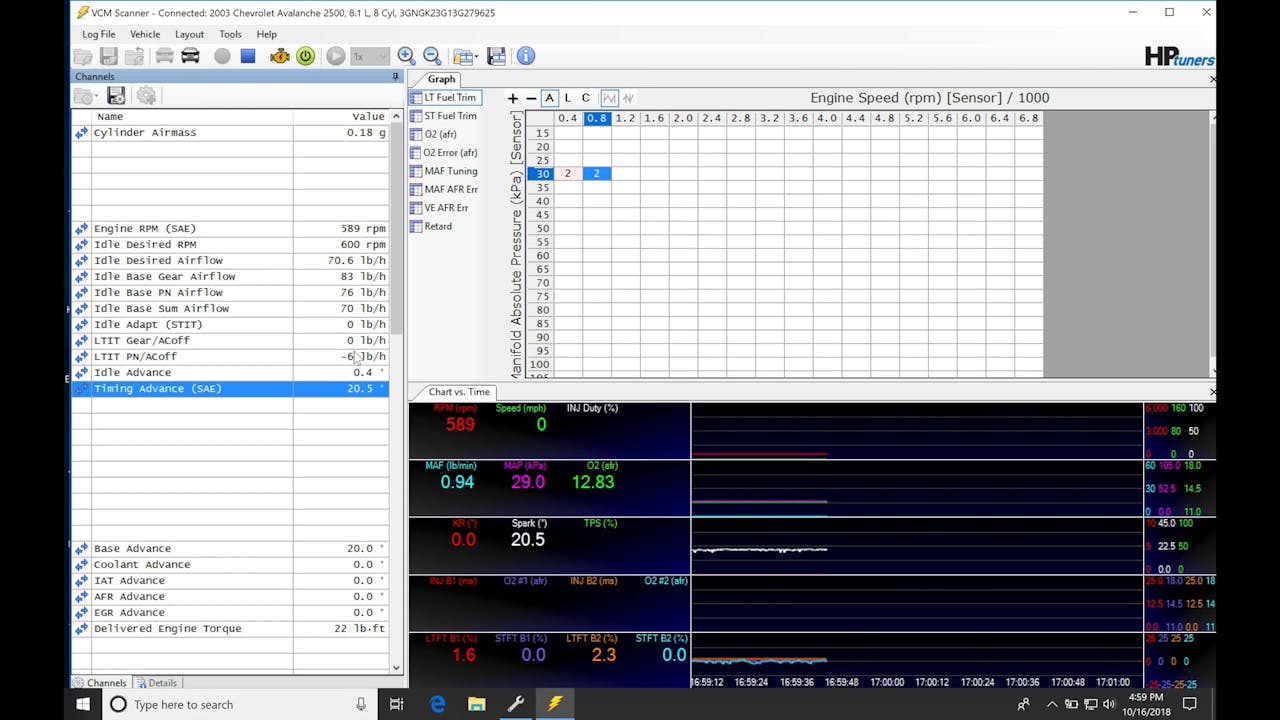The height and width of the screenshot is (720, 1280).
Task: Pin the Channels panel with the pushpin
Action: click(394, 76)
